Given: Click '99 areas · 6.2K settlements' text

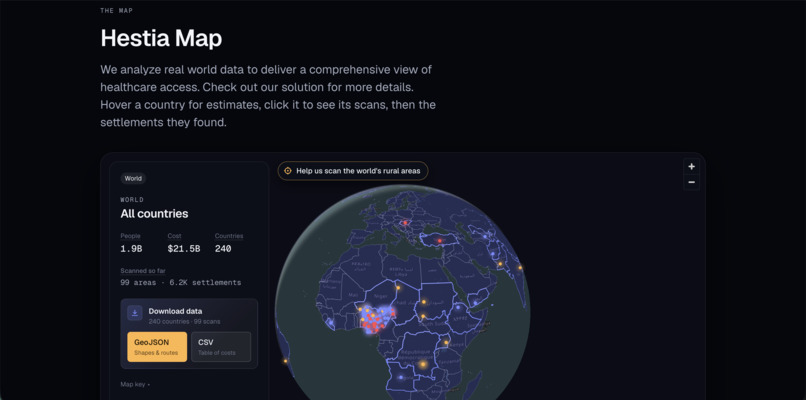Looking at the screenshot, I should (180, 283).
